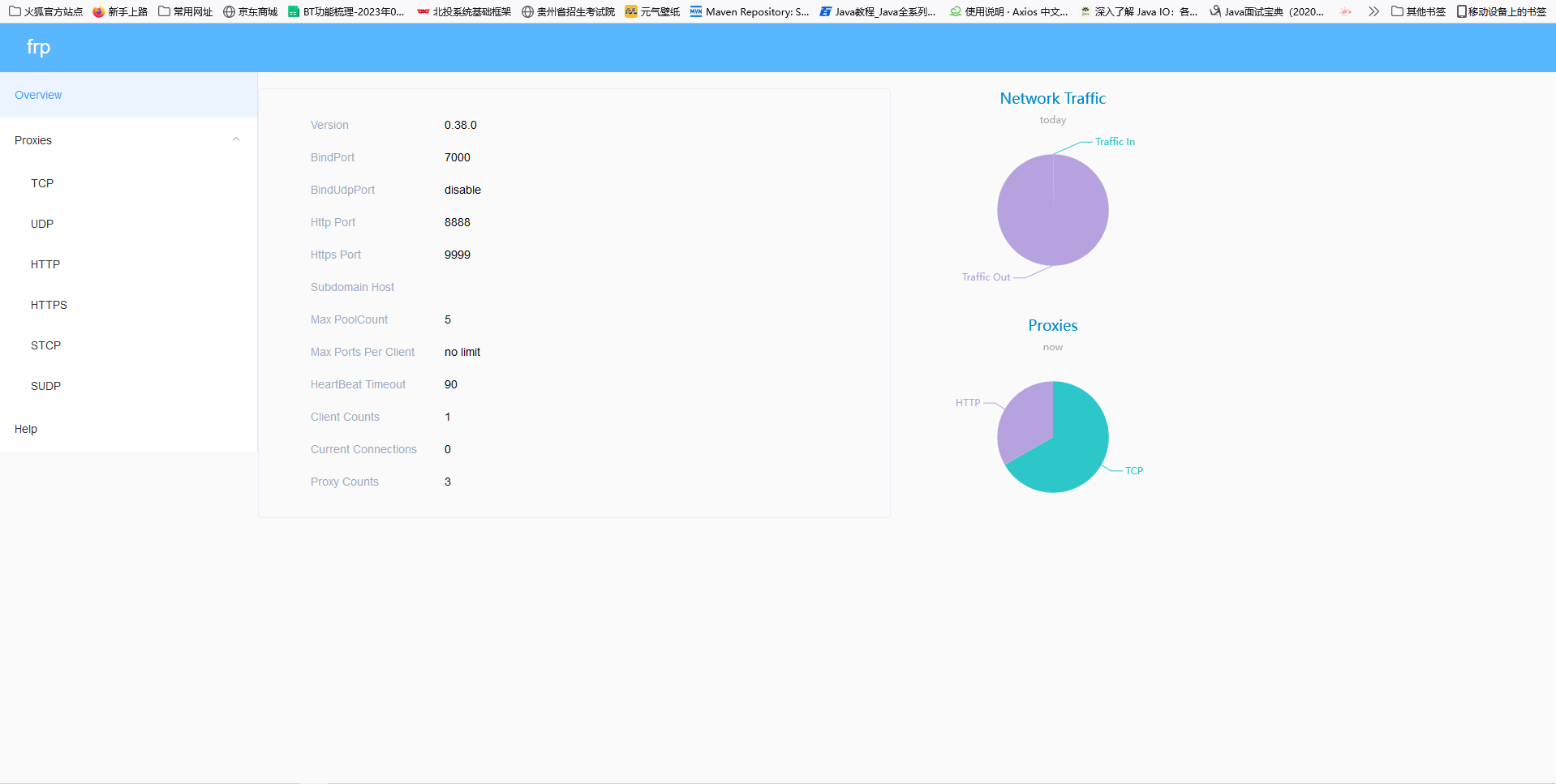Show more bookmarks overflow chevron
Viewport: 1556px width, 784px height.
(1373, 11)
